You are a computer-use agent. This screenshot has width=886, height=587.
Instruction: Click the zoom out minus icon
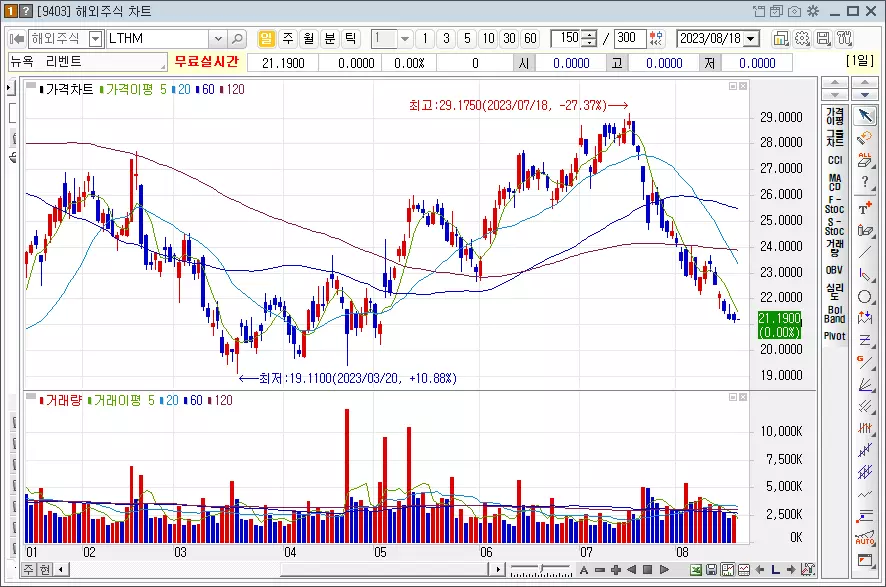click(x=600, y=569)
